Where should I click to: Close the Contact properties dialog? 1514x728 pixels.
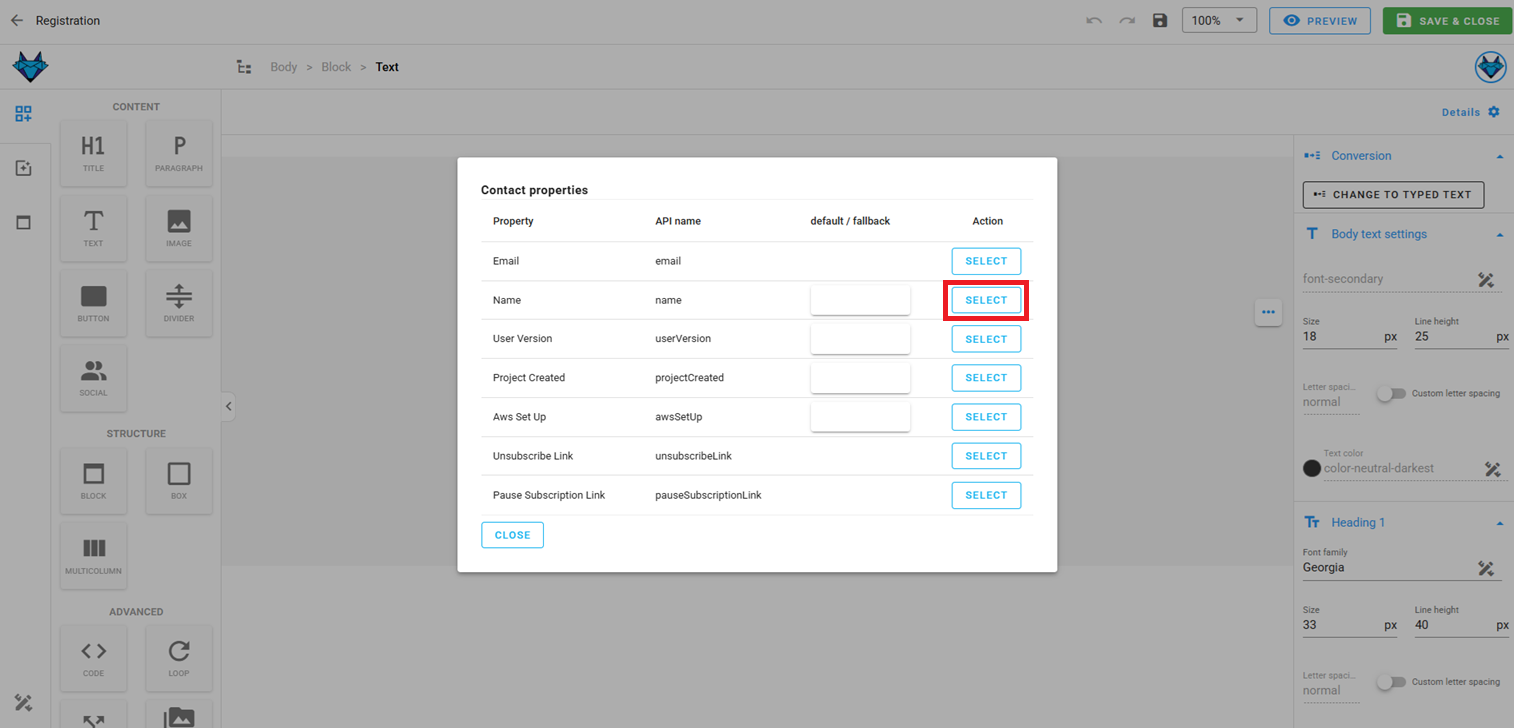pyautogui.click(x=512, y=534)
